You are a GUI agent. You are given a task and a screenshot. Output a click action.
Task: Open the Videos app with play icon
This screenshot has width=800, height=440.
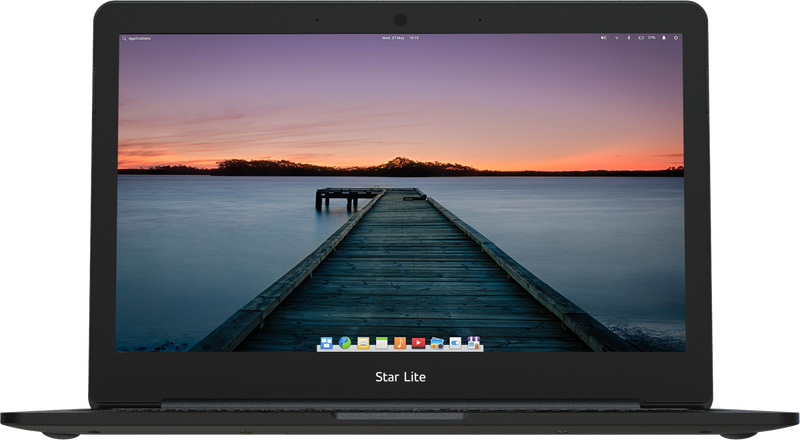pyautogui.click(x=418, y=343)
